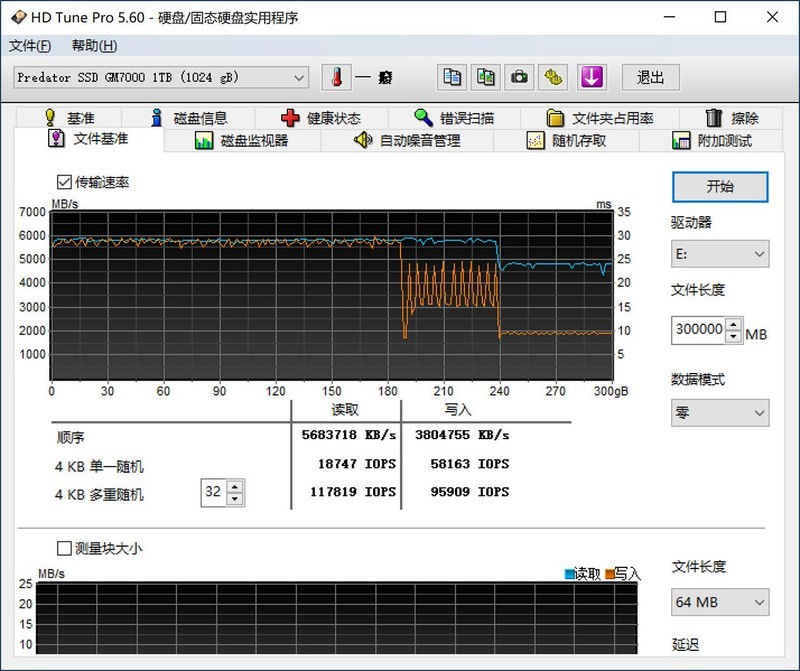Open the 64 MB file length dropdown
The width and height of the screenshot is (800, 671).
click(x=720, y=602)
